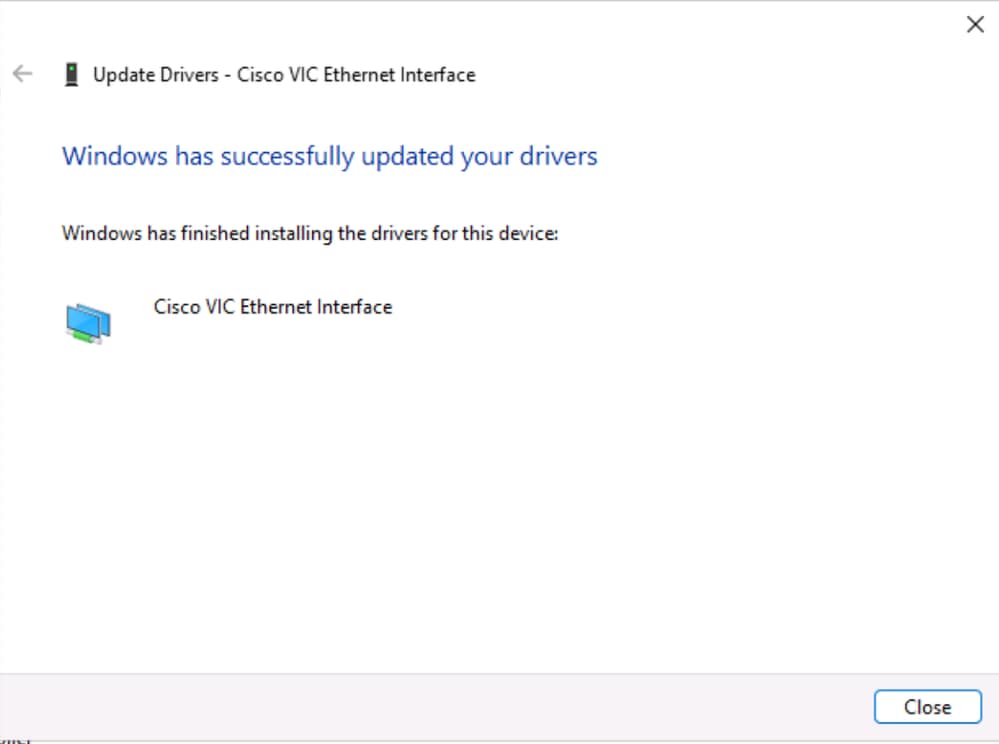Click the finished installing drivers message text
Screen dimensions: 999x744
coord(310,233)
